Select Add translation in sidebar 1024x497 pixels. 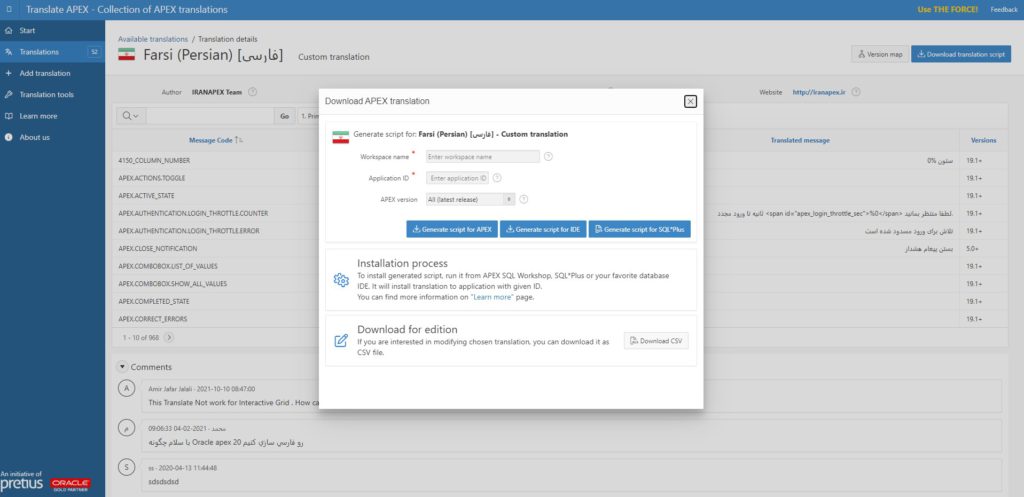click(52, 73)
